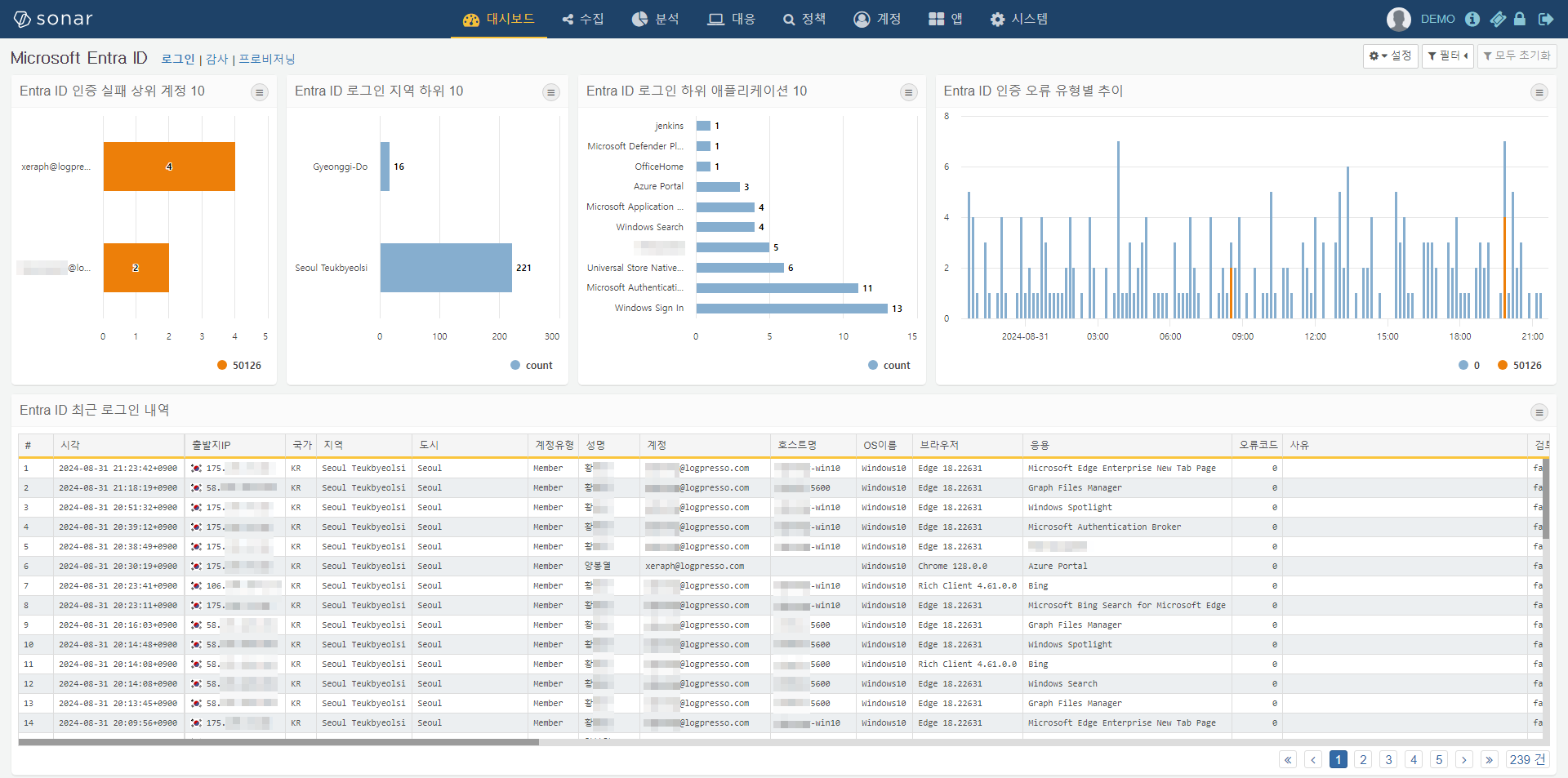Go to page 4
The width and height of the screenshot is (1568, 778).
pyautogui.click(x=1414, y=760)
